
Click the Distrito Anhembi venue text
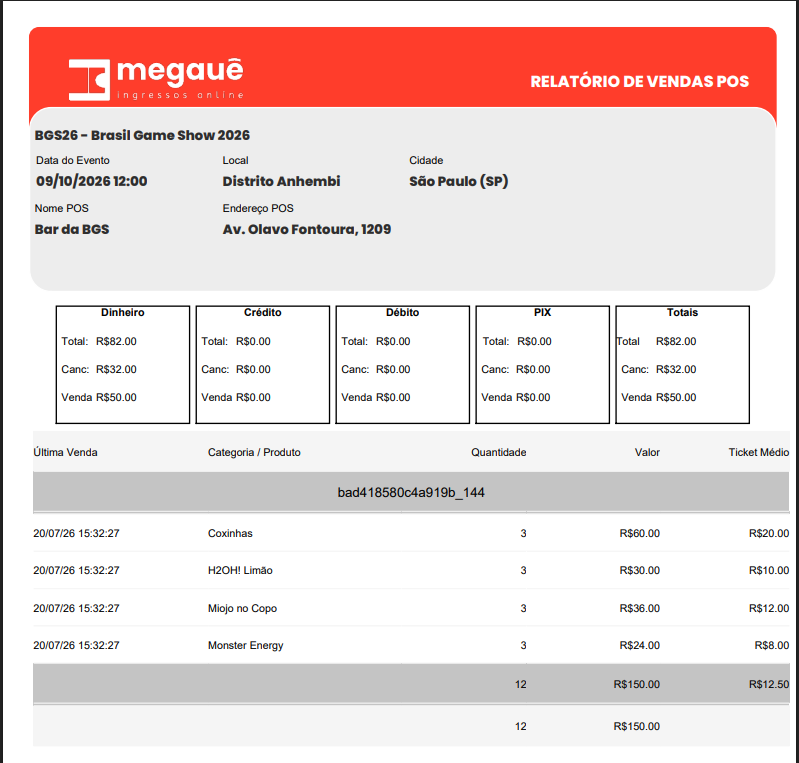281,181
